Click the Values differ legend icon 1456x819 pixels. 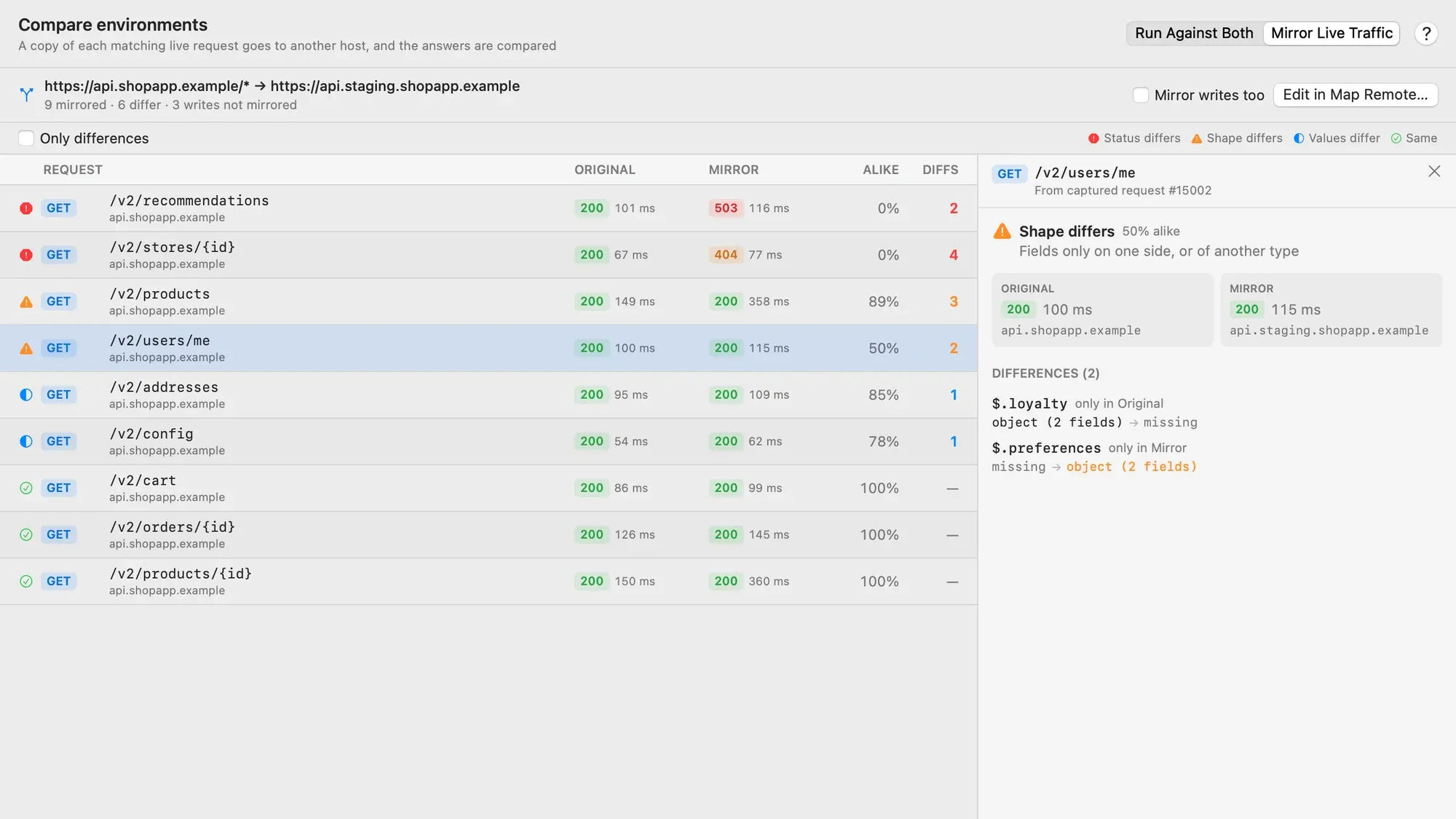(x=1299, y=138)
